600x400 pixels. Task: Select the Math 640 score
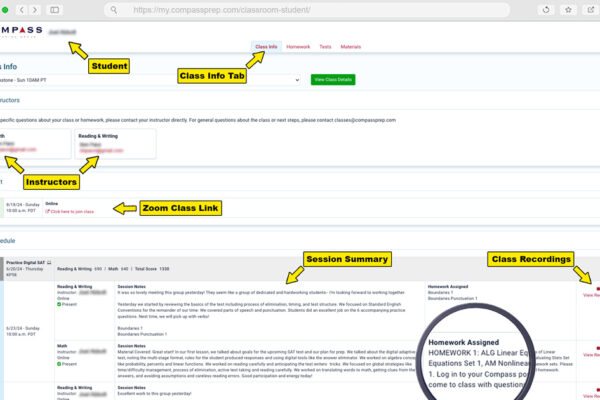[118, 269]
